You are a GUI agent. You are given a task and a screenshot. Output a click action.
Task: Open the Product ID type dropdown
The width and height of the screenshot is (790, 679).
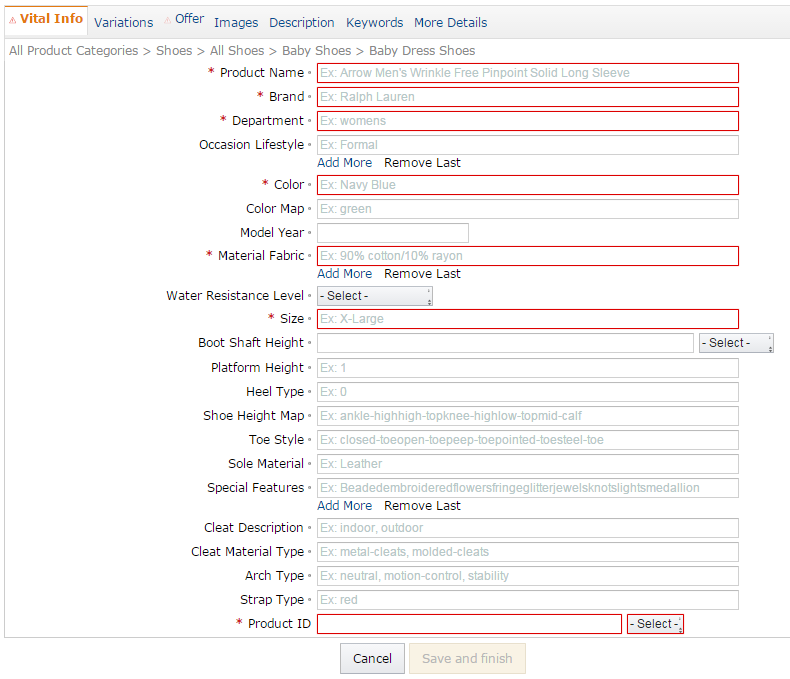coord(655,624)
